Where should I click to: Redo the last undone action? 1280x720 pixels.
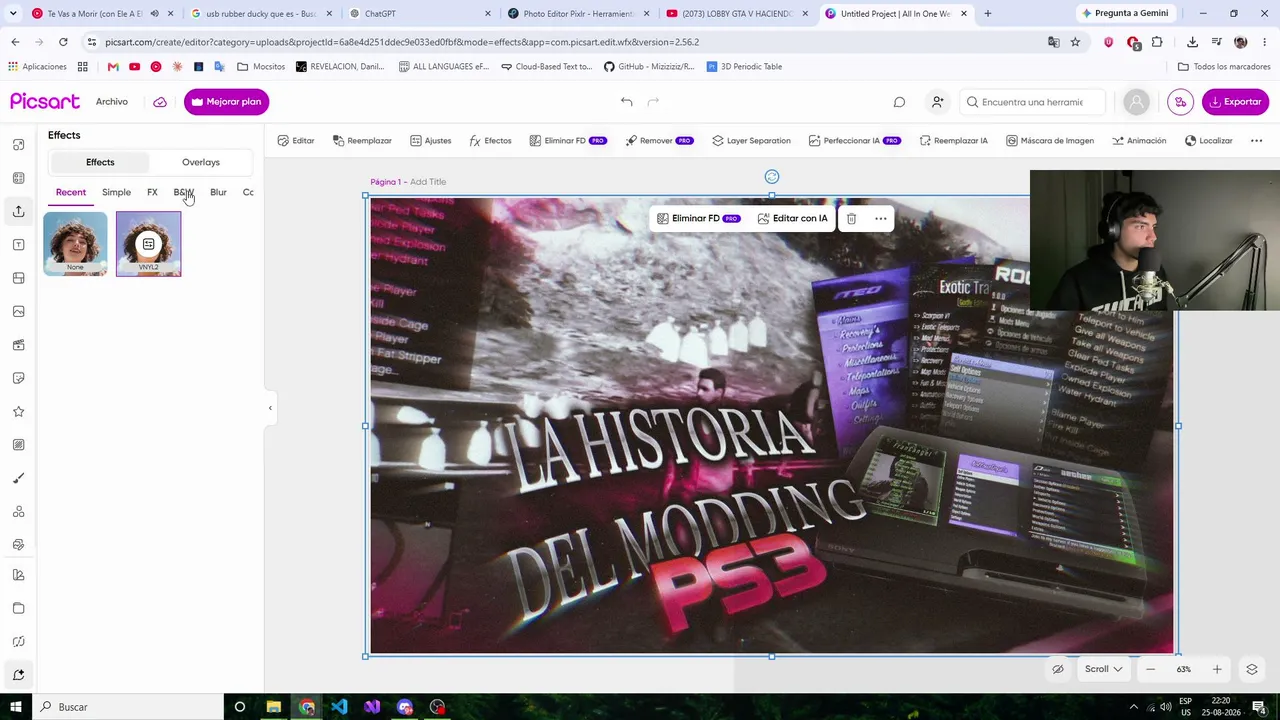tap(653, 102)
